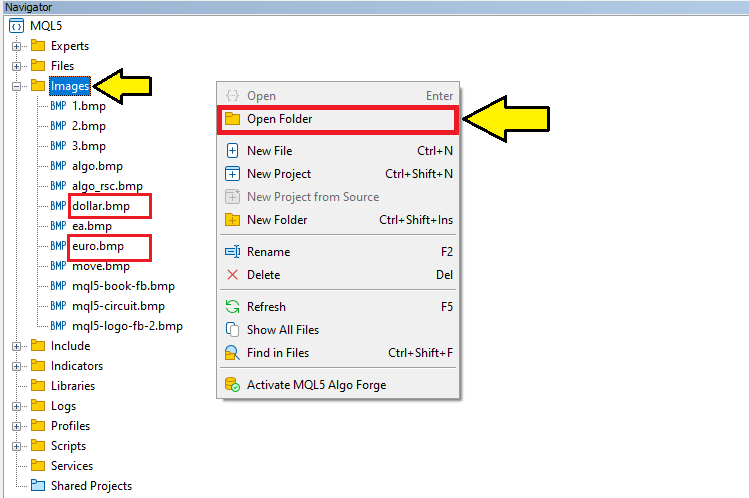Image resolution: width=749 pixels, height=498 pixels.
Task: Click the Indicators folder icon
Action: pos(38,365)
